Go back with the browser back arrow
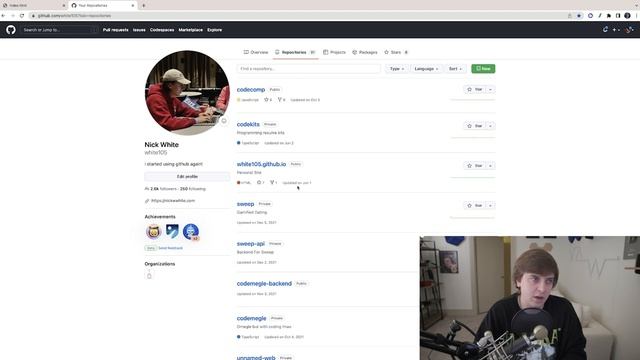640x360 pixels. pos(3,16)
